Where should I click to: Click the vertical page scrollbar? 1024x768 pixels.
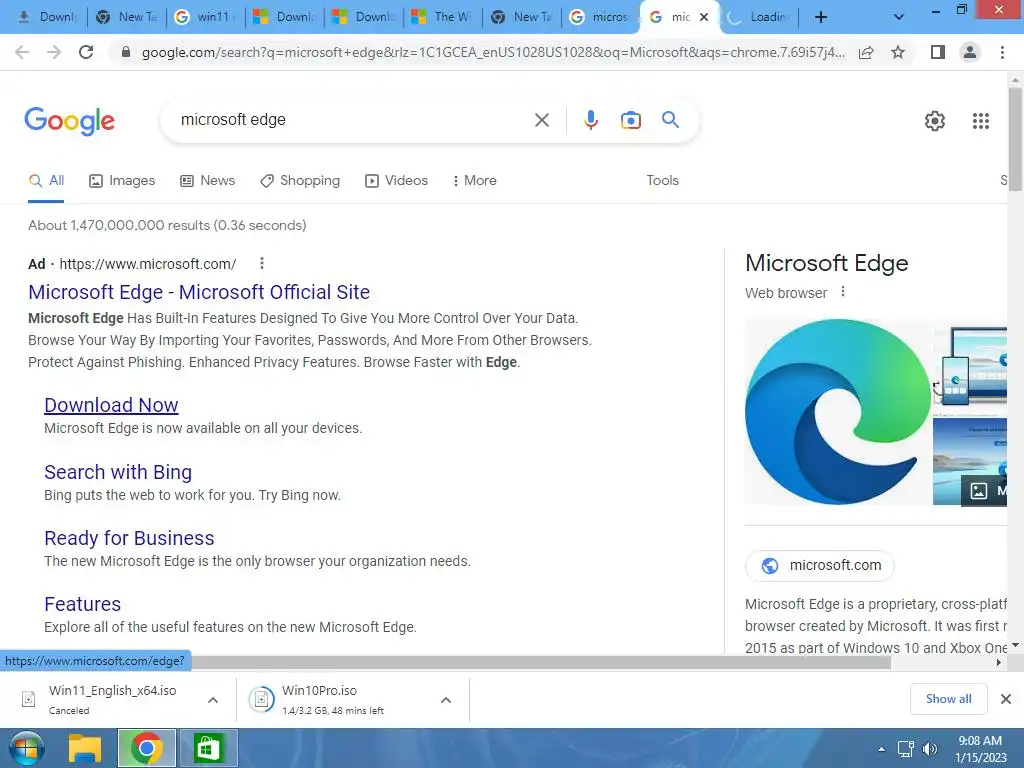point(1015,139)
